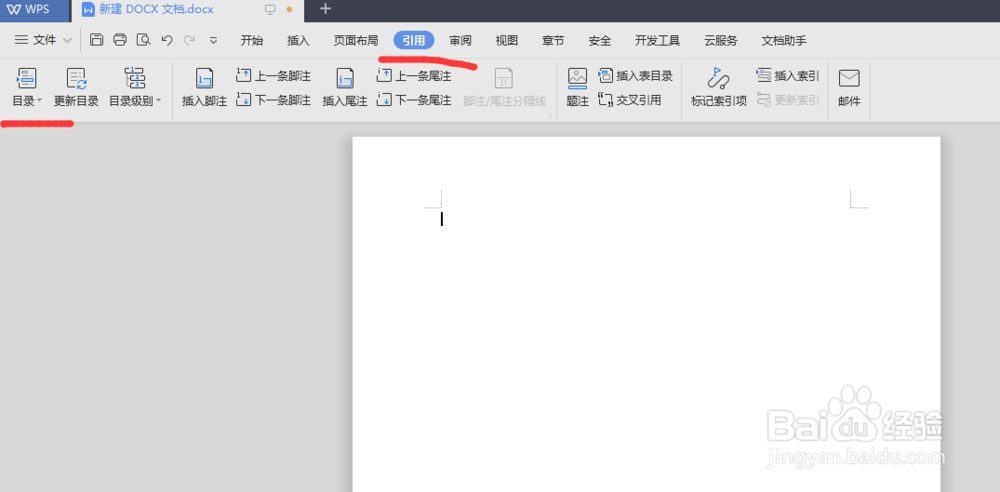Open the 开发工具 developer tools tab
This screenshot has width=1000, height=492.
click(x=658, y=40)
